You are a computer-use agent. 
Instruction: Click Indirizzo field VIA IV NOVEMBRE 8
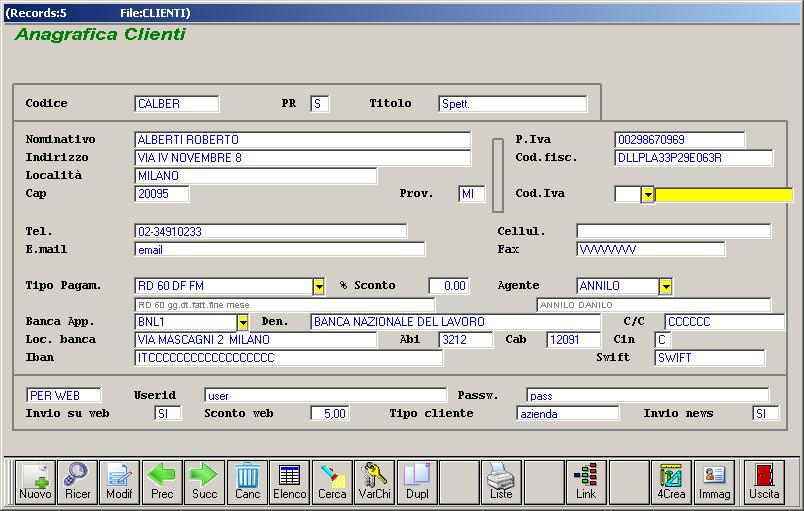tap(303, 157)
